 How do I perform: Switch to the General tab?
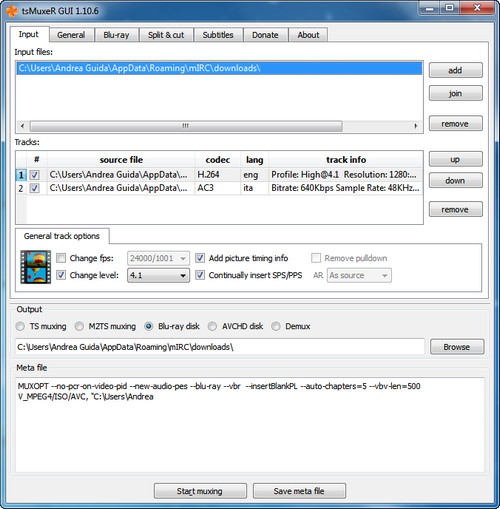pos(71,35)
